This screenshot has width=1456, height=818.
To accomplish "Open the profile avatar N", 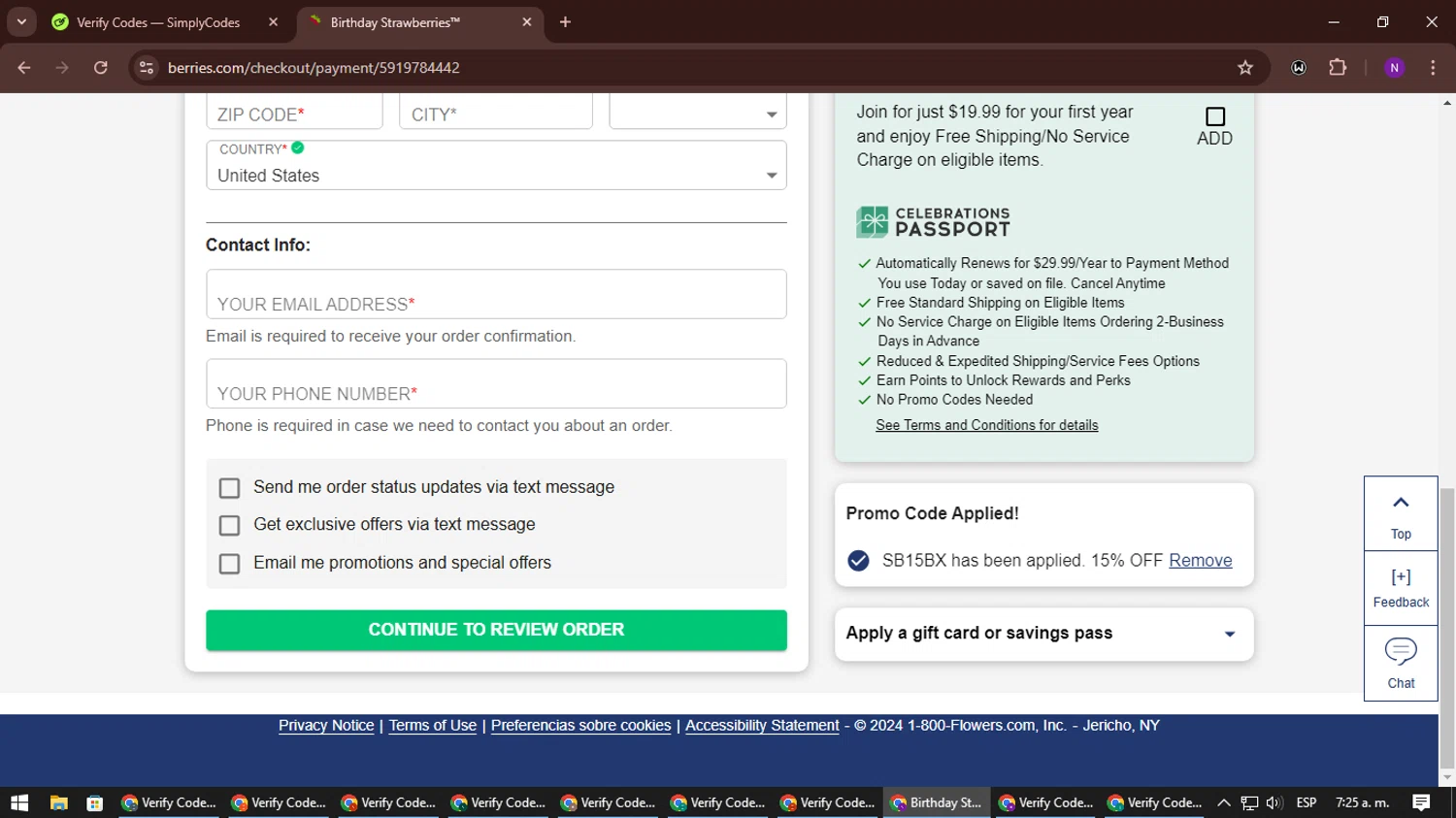I will (x=1394, y=68).
